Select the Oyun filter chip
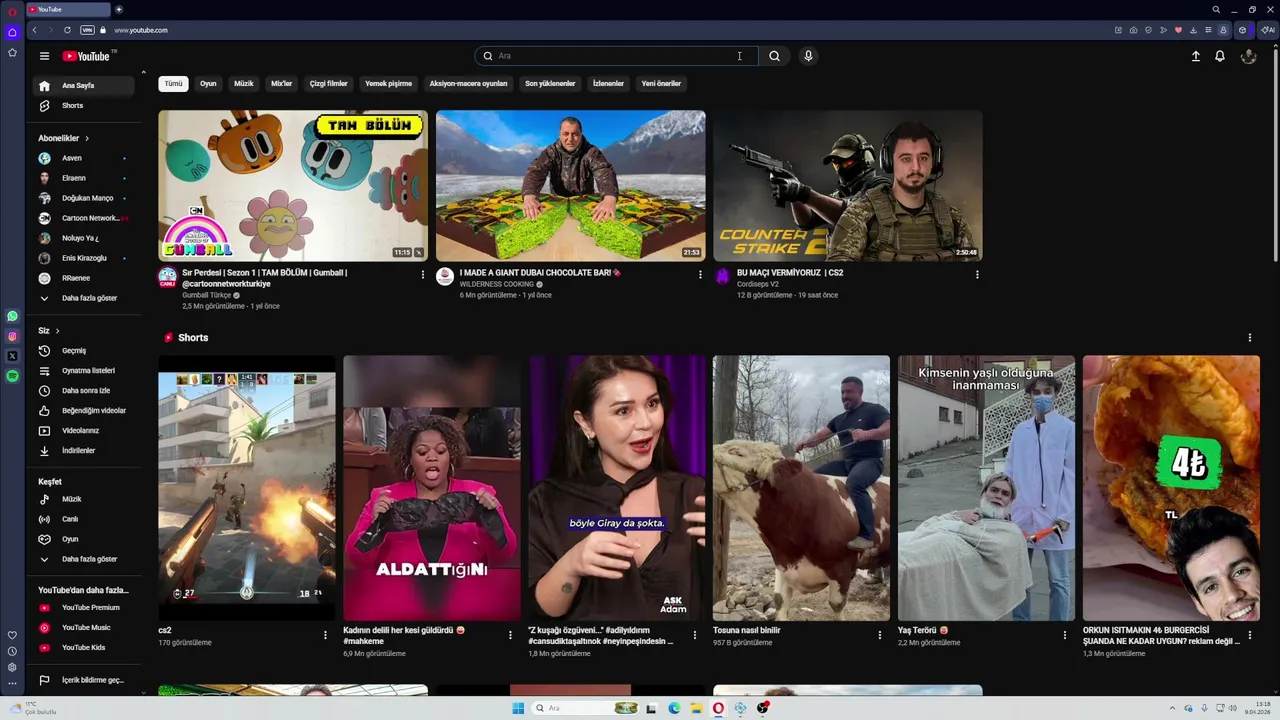 click(x=208, y=84)
